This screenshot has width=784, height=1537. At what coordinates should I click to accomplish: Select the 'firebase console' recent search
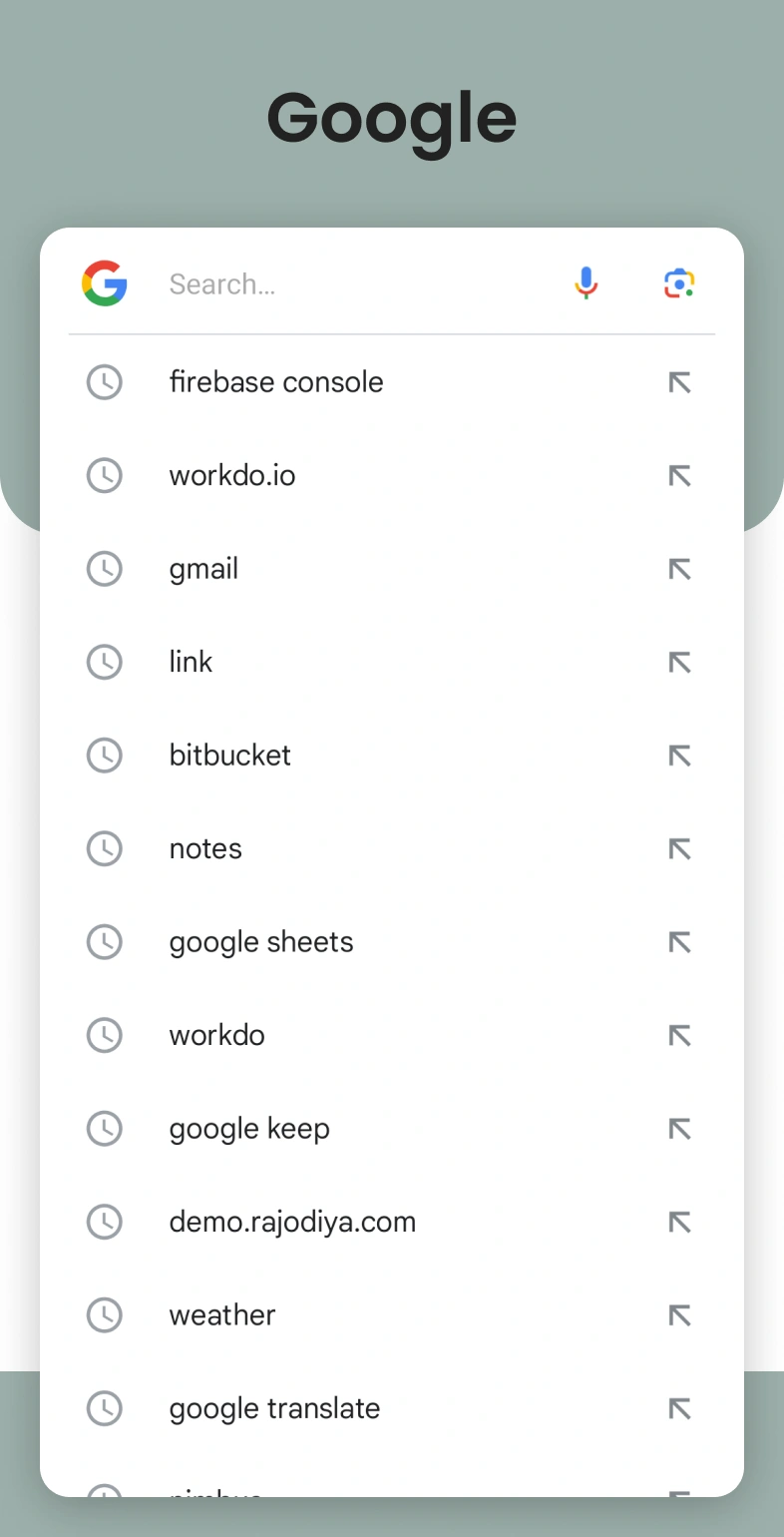(276, 382)
